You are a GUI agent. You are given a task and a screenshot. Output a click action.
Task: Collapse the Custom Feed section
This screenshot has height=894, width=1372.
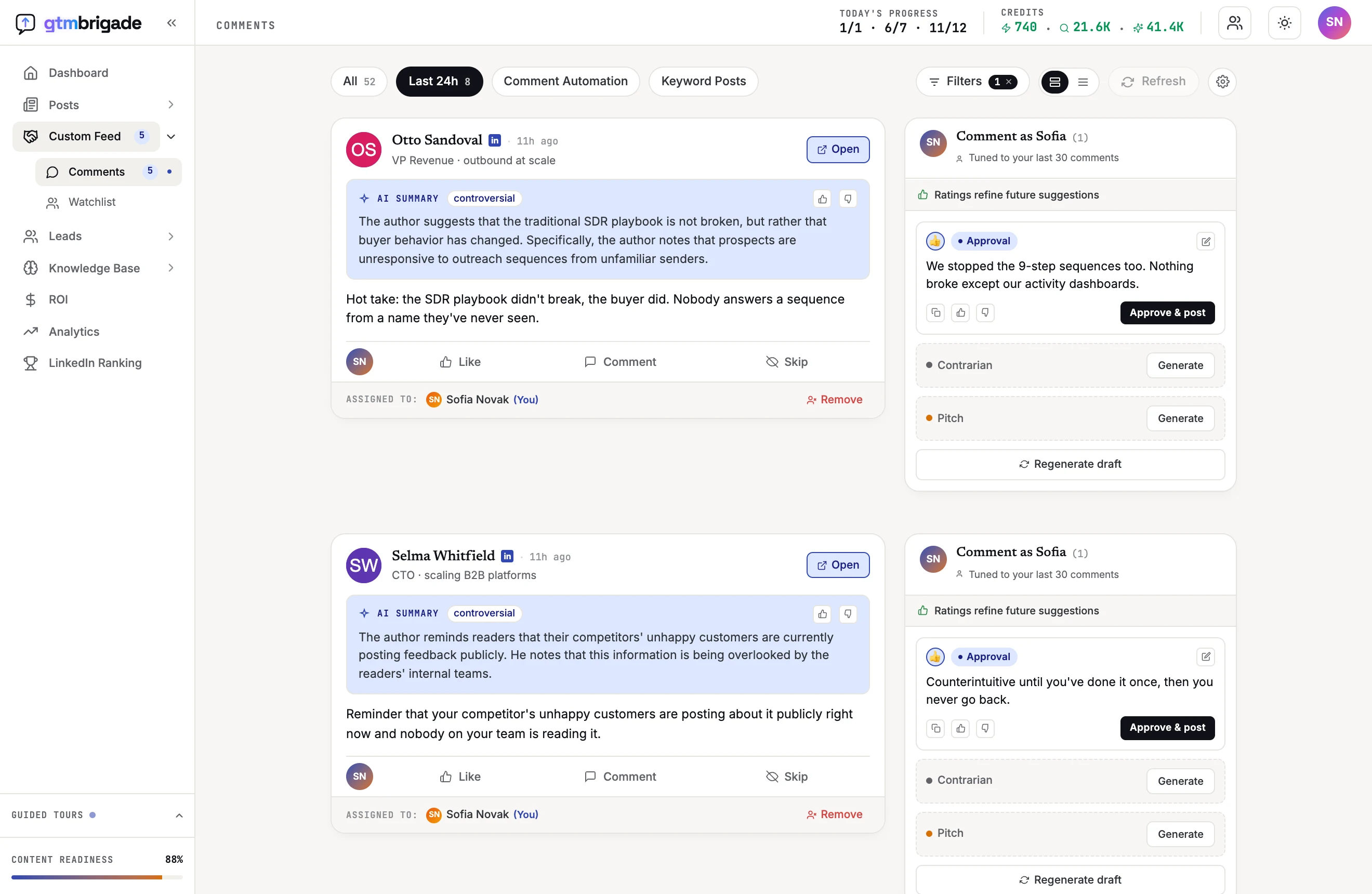point(170,137)
